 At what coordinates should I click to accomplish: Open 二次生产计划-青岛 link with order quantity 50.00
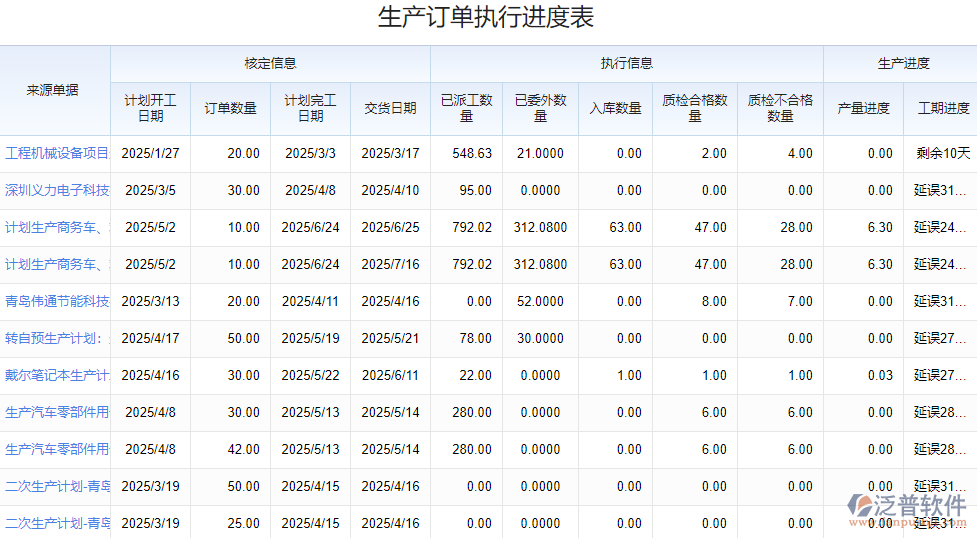click(x=57, y=486)
